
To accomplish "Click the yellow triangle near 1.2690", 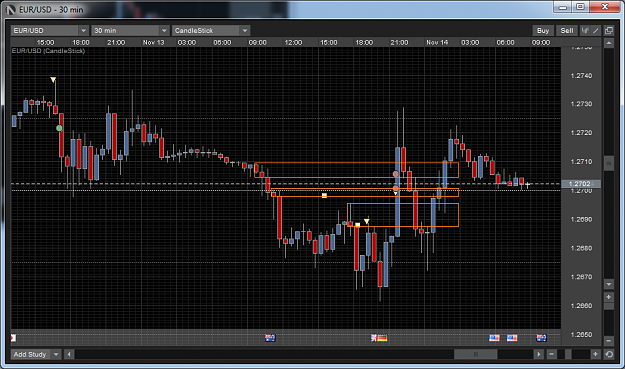I will coord(366,221).
